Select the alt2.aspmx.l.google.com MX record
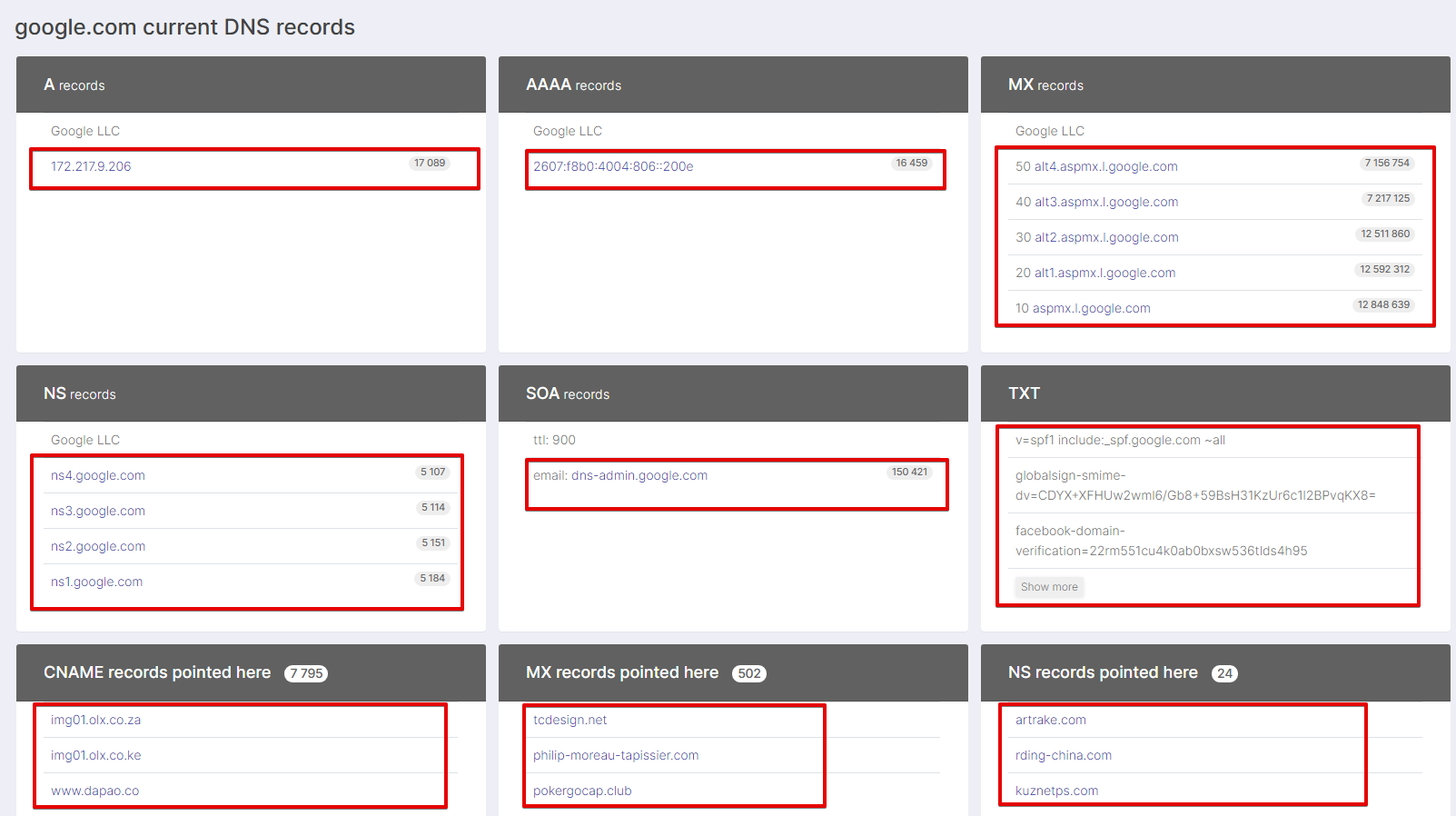This screenshot has width=1456, height=816. [x=1097, y=237]
